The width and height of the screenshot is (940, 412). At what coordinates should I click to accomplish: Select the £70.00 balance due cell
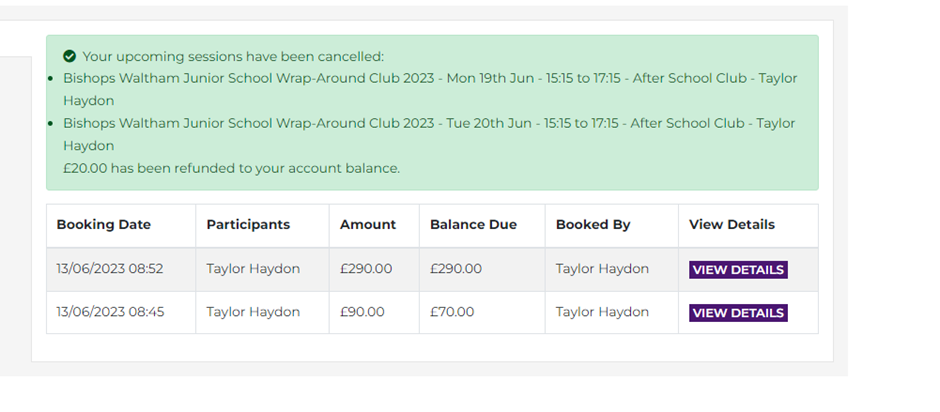tap(452, 312)
